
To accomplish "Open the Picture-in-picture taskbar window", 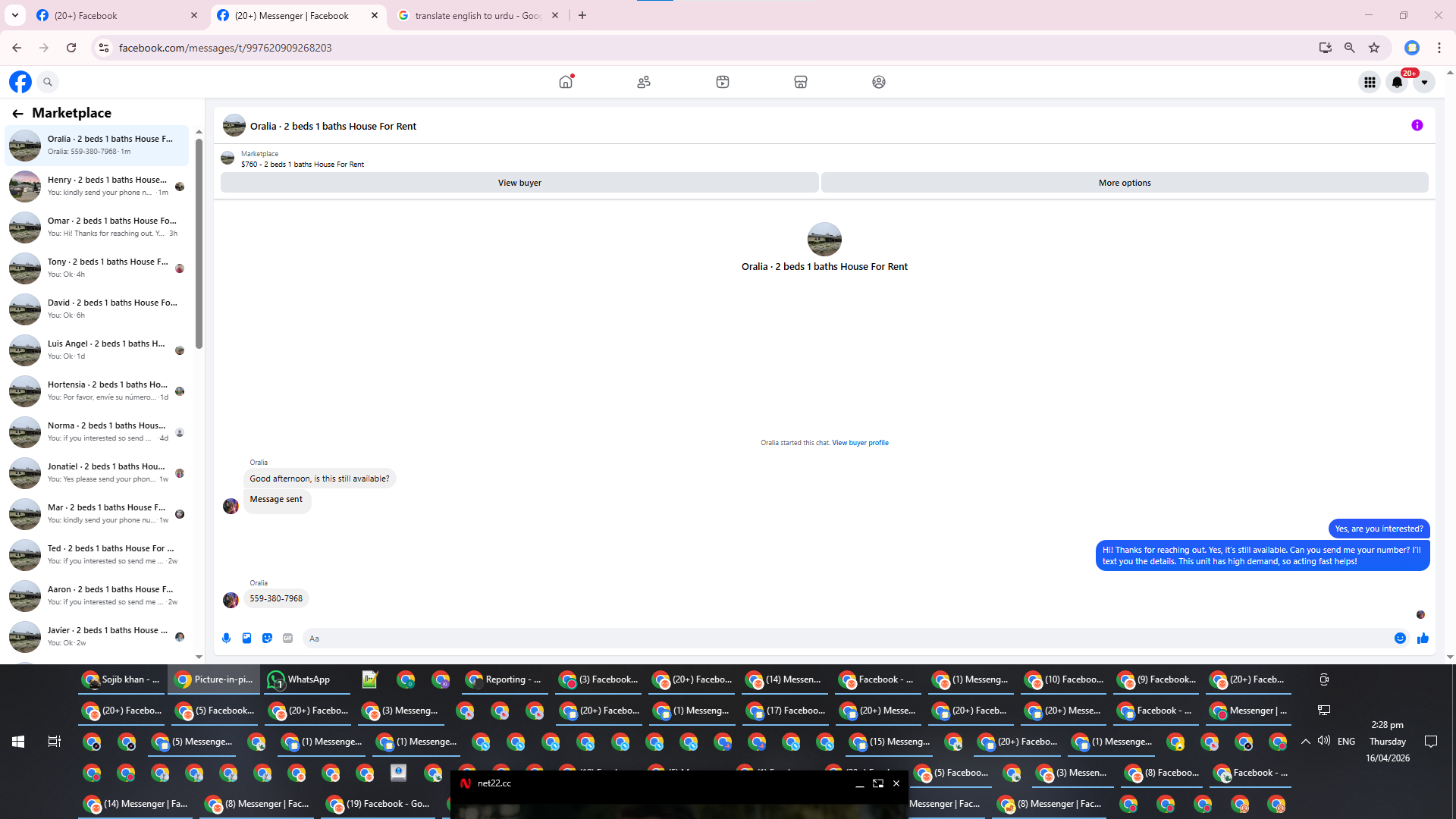I will click(x=214, y=679).
